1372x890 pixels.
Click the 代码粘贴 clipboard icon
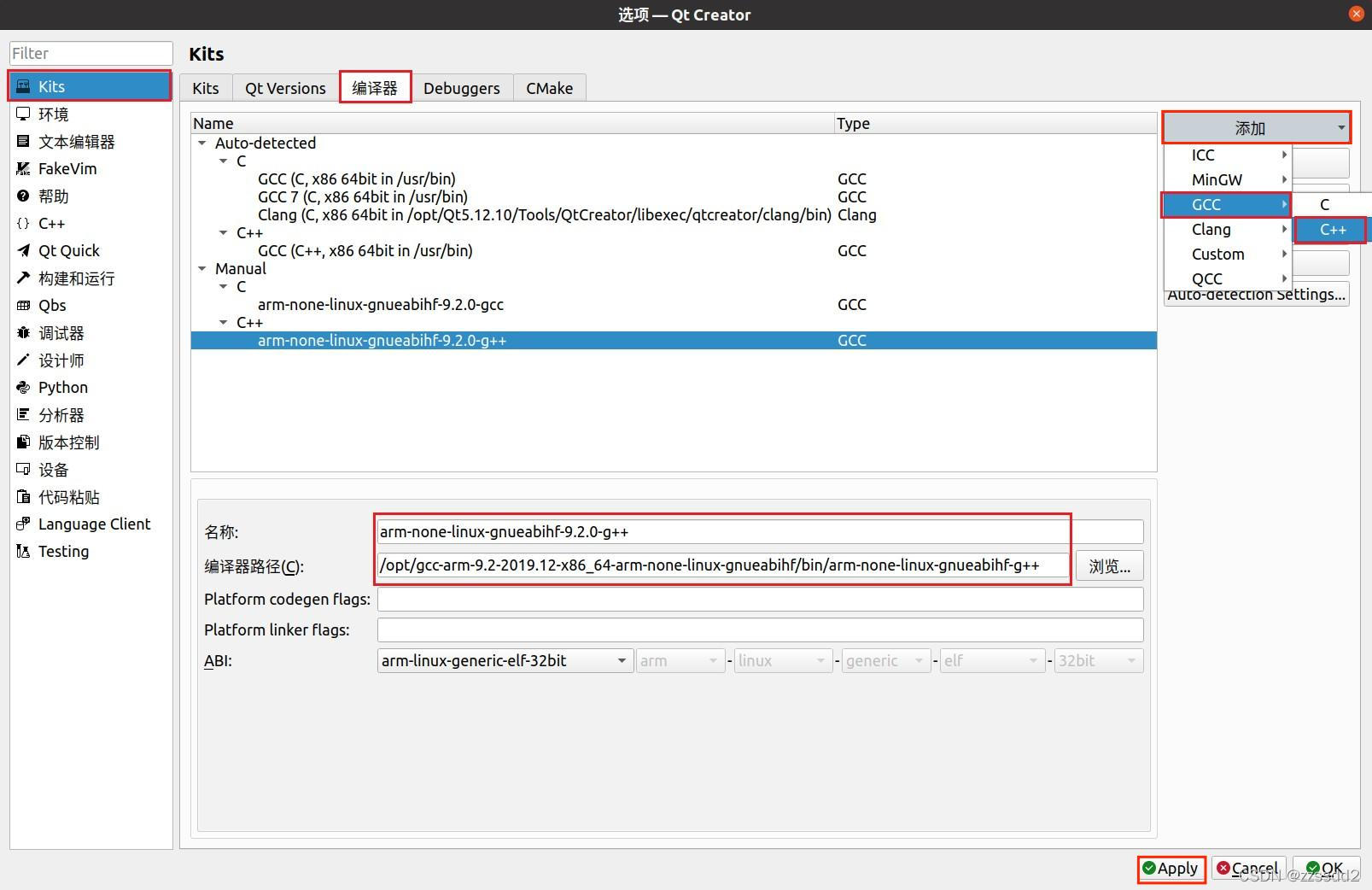[23, 496]
